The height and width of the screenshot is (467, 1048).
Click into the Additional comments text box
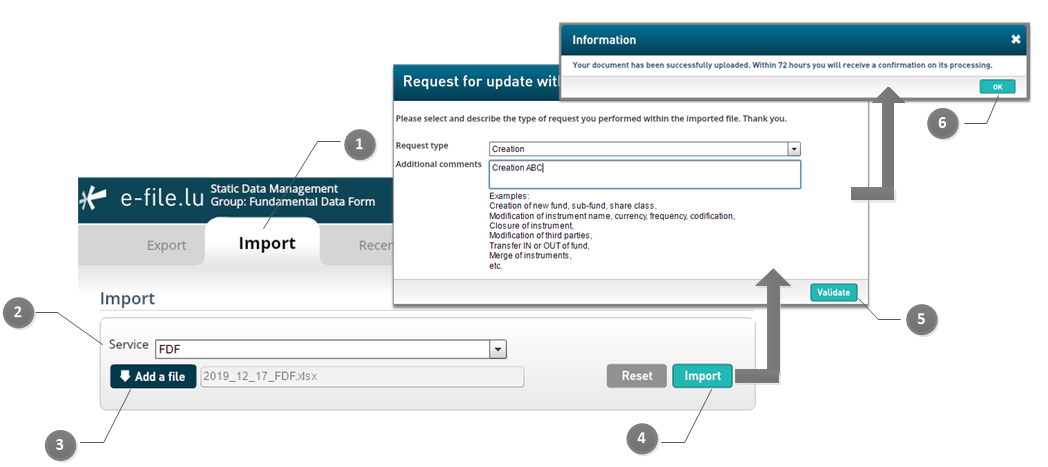click(x=644, y=175)
